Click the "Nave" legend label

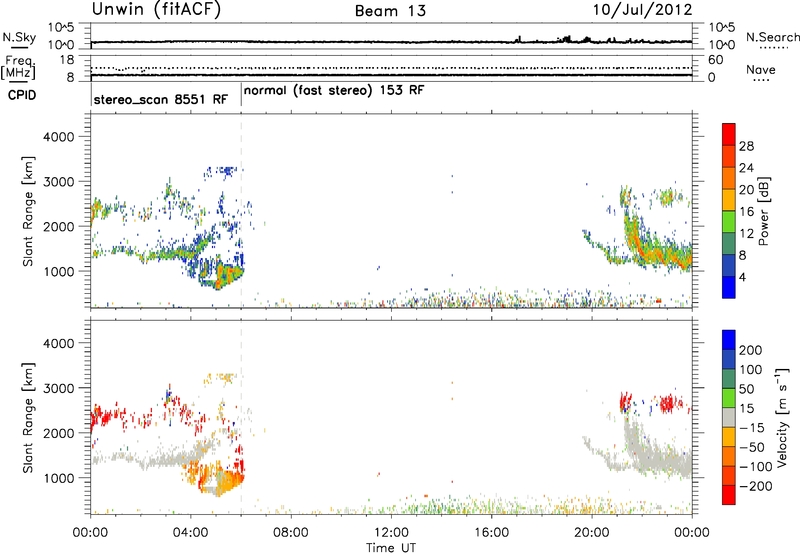[x=761, y=70]
